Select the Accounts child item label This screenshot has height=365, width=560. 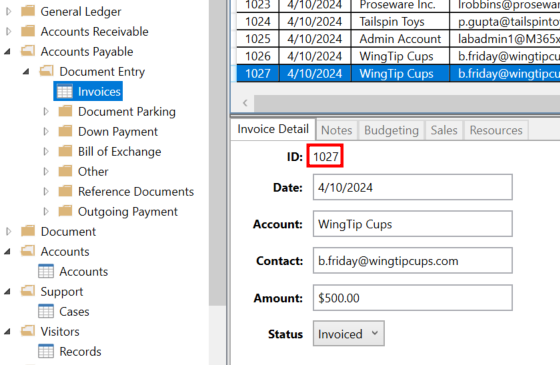[84, 271]
